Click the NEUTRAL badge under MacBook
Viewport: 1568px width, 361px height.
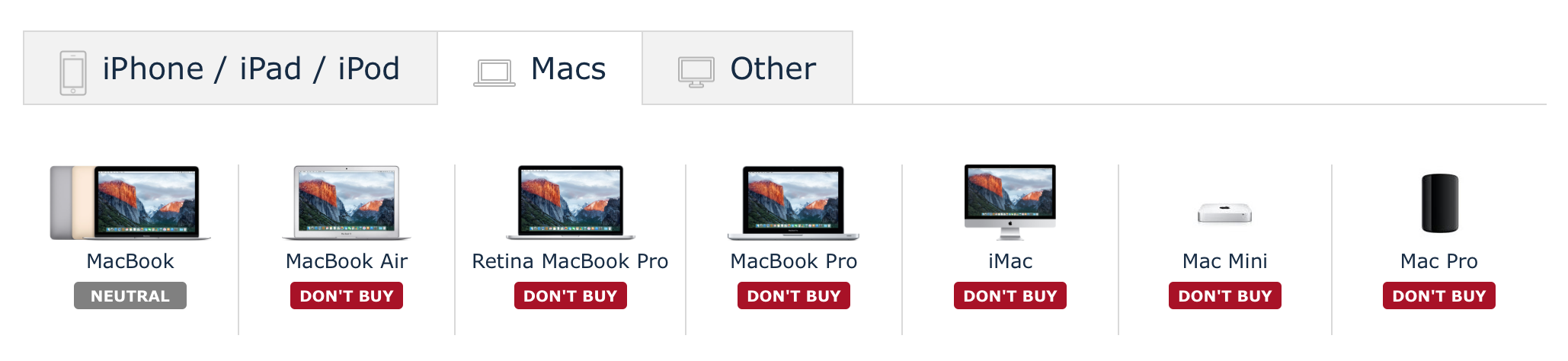click(x=130, y=296)
